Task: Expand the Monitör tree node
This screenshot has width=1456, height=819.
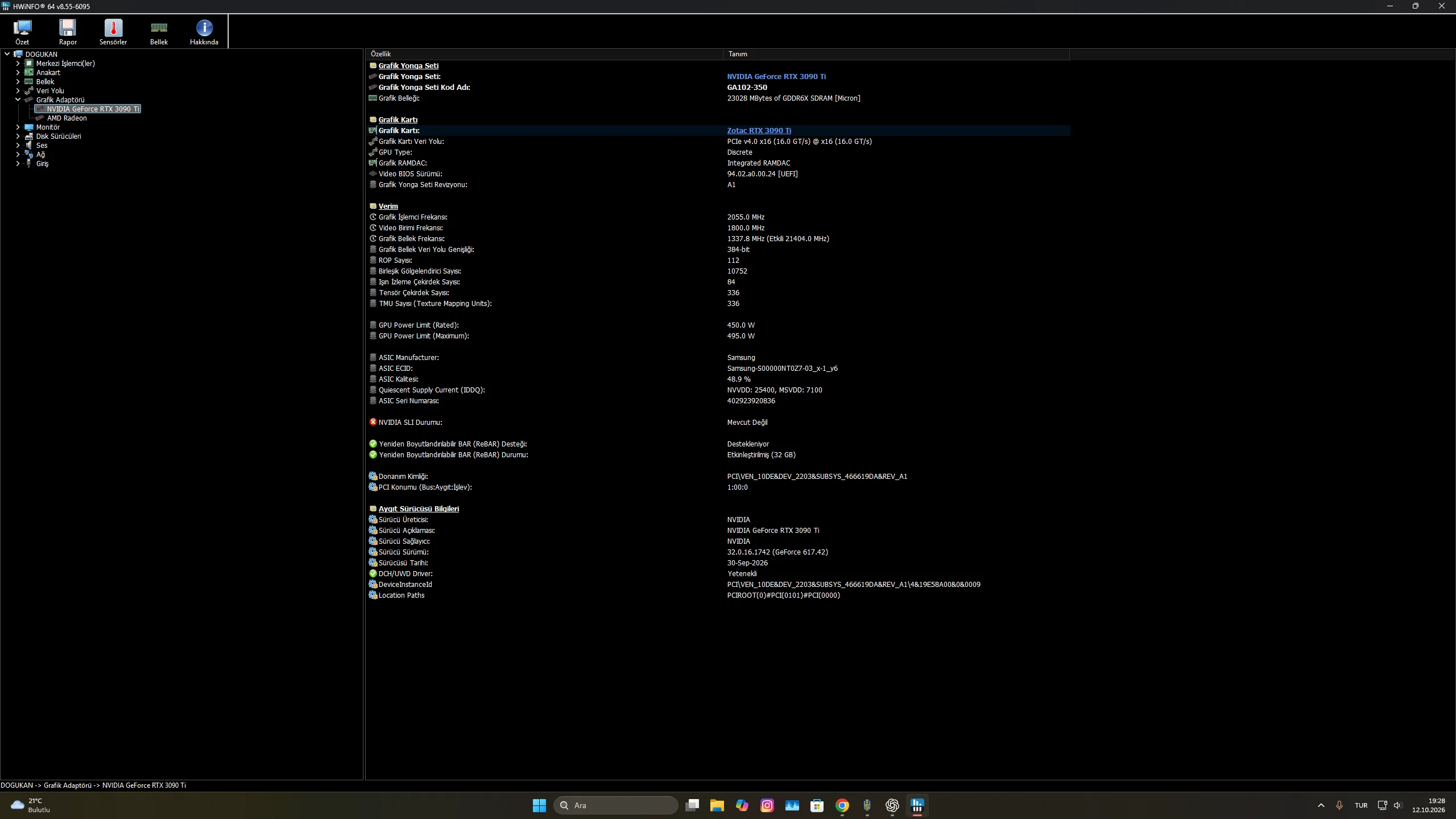Action: tap(18, 127)
